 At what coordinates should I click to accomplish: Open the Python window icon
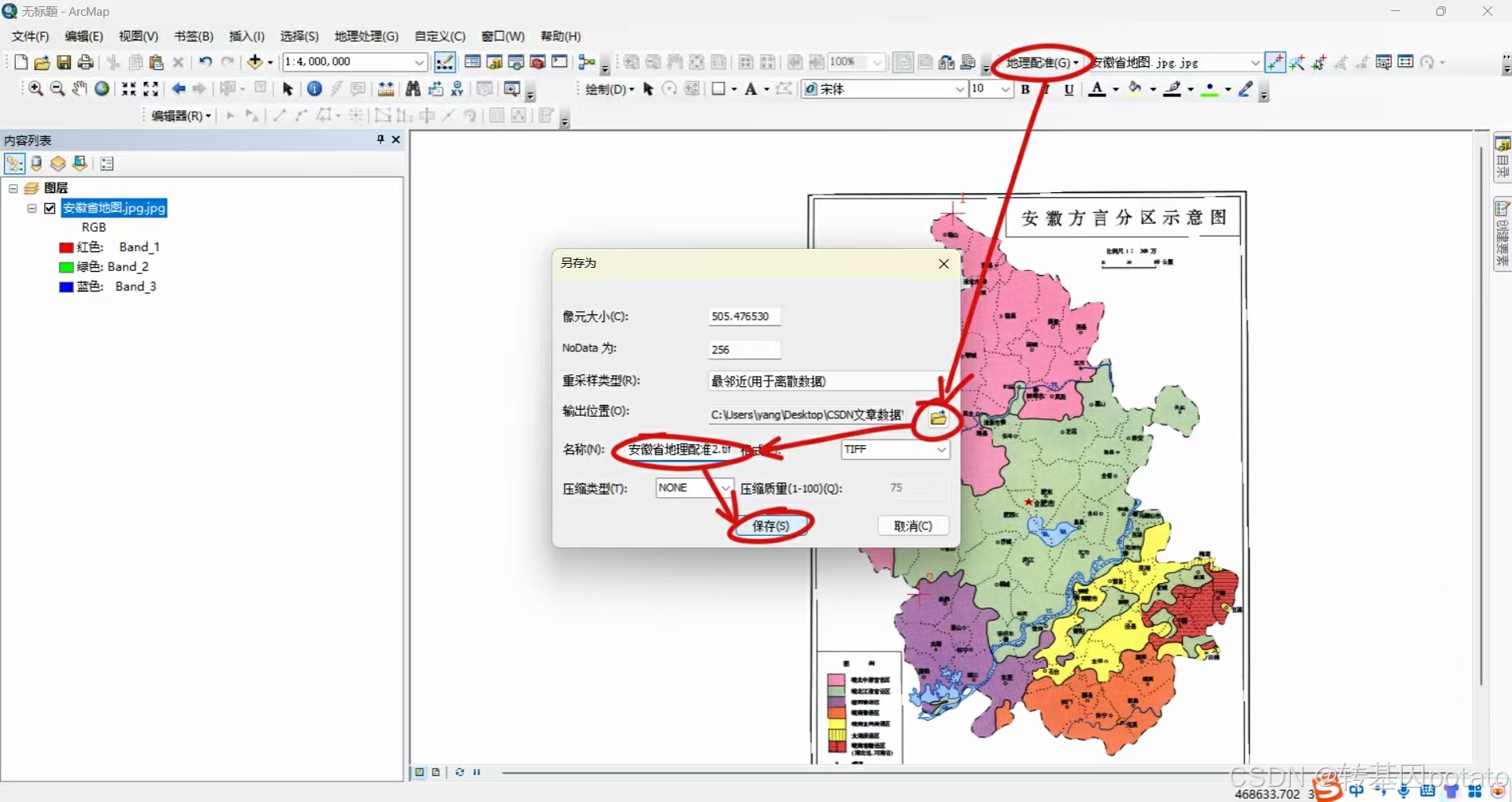559,62
